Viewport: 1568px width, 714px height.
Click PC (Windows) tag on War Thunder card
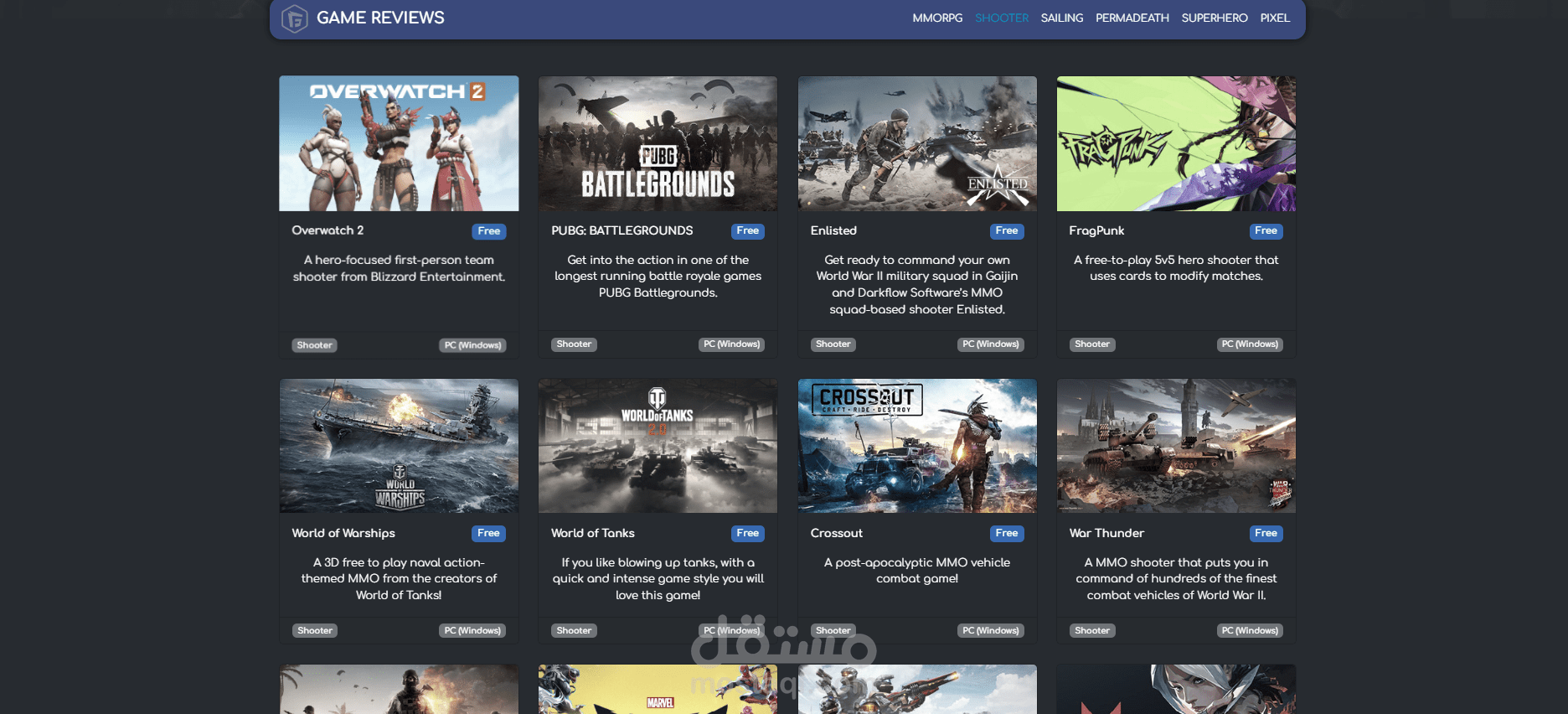click(1250, 631)
